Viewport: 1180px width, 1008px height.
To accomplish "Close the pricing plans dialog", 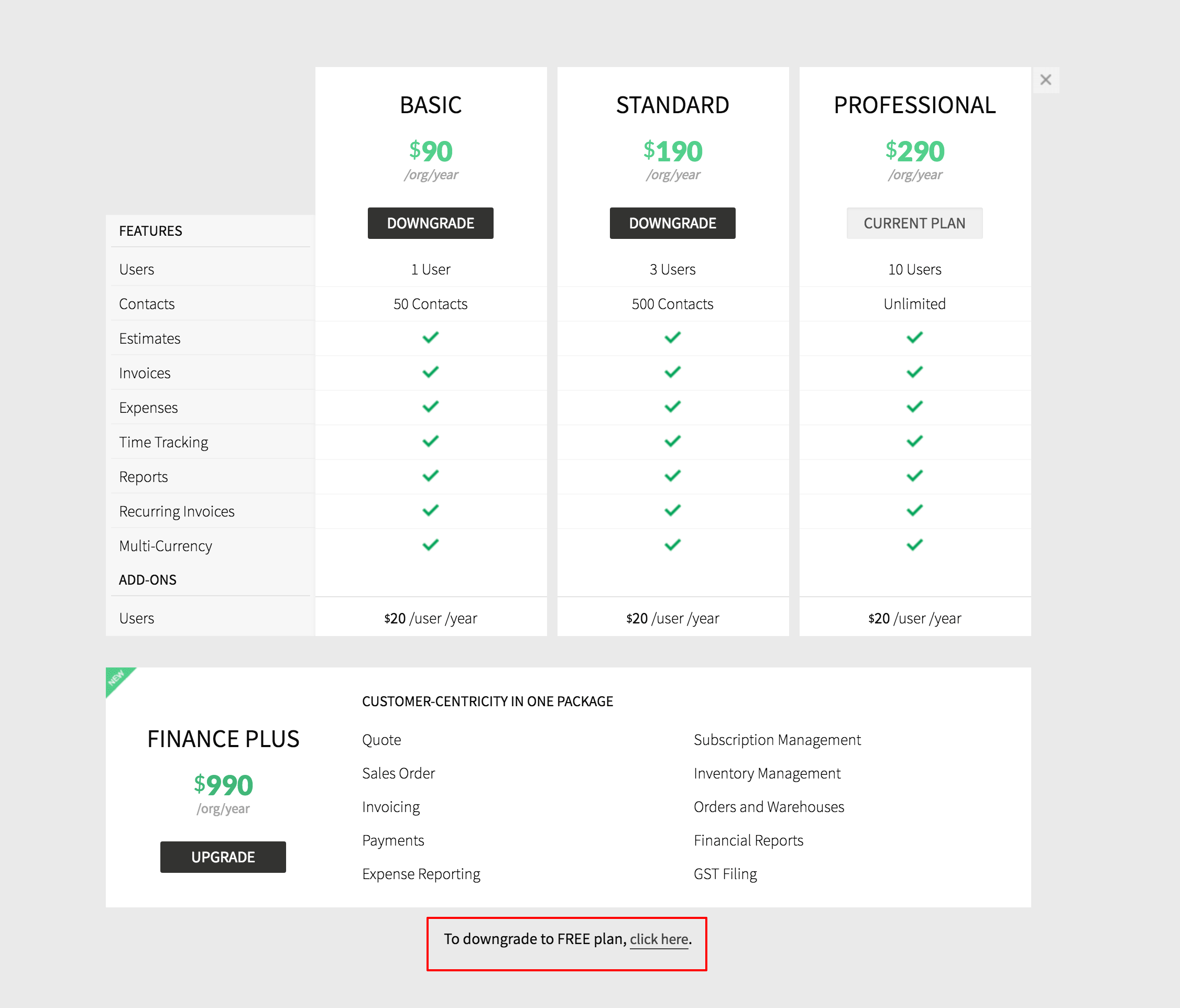I will coord(1045,80).
